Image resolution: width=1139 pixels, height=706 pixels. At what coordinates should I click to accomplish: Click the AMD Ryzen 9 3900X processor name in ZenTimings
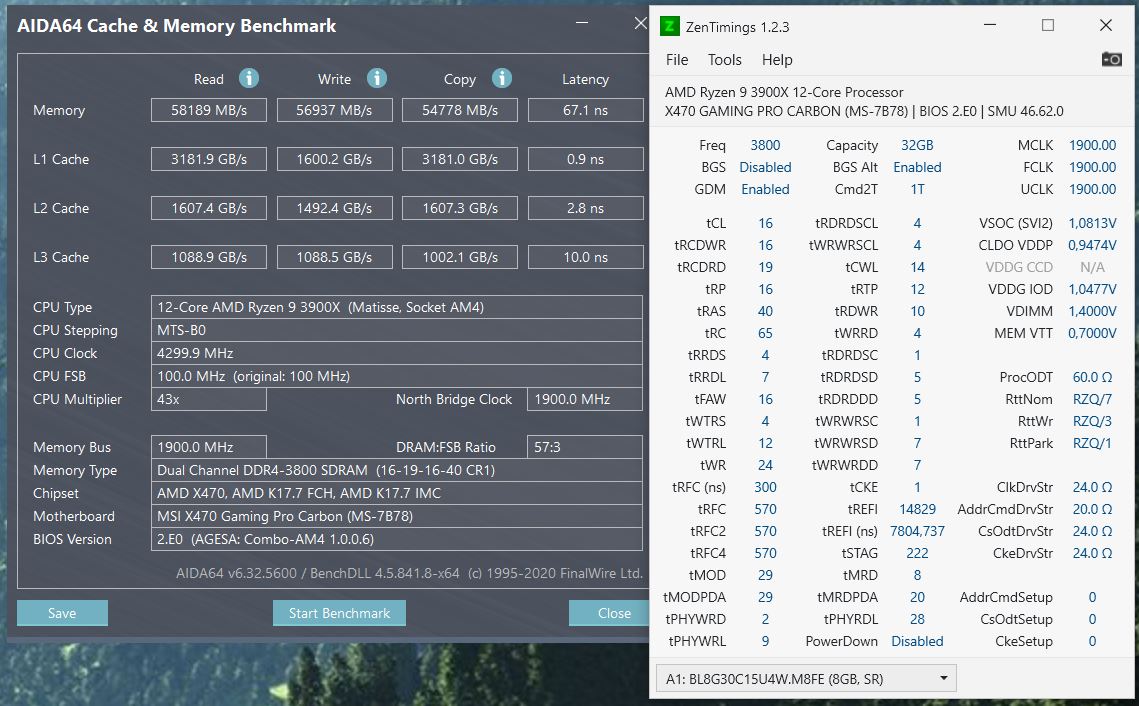pos(784,92)
